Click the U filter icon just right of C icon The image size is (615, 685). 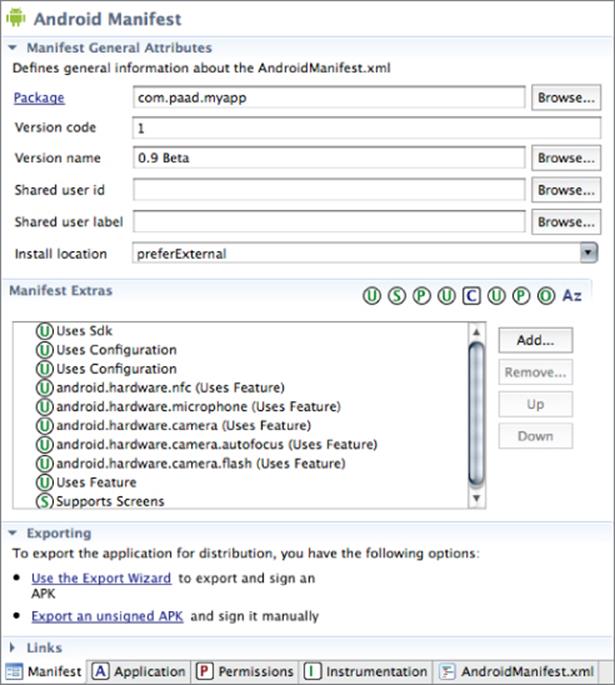pyautogui.click(x=496, y=296)
